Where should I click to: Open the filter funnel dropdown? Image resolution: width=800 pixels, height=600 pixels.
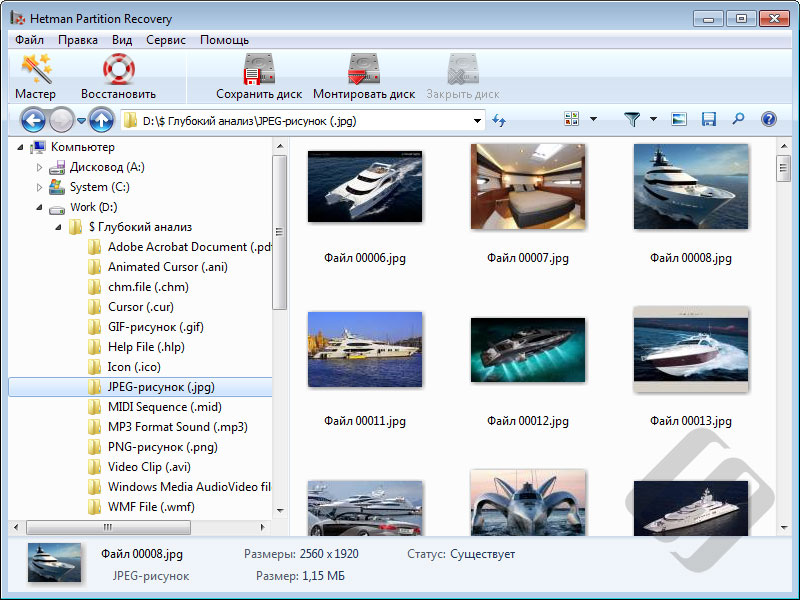pyautogui.click(x=653, y=120)
